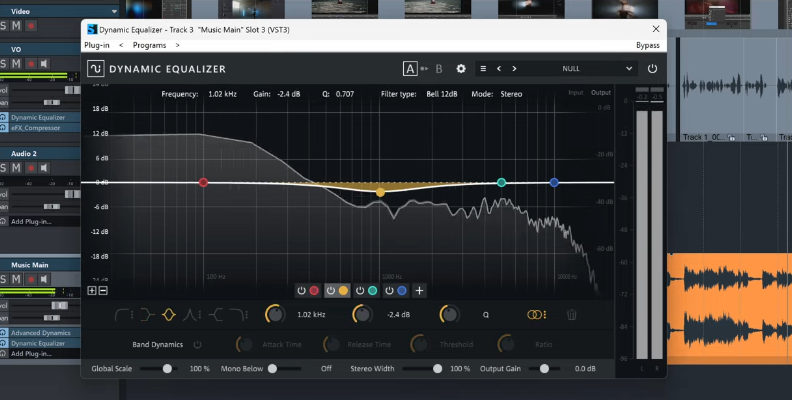This screenshot has width=792, height=400.
Task: Add a new EQ band with plus
Action: coord(420,291)
